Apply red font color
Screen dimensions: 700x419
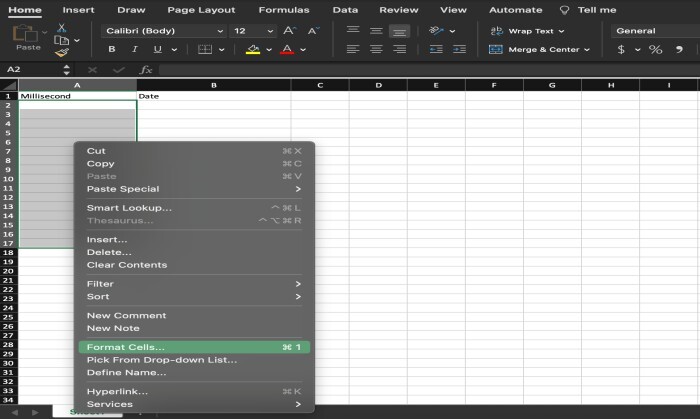pos(287,49)
